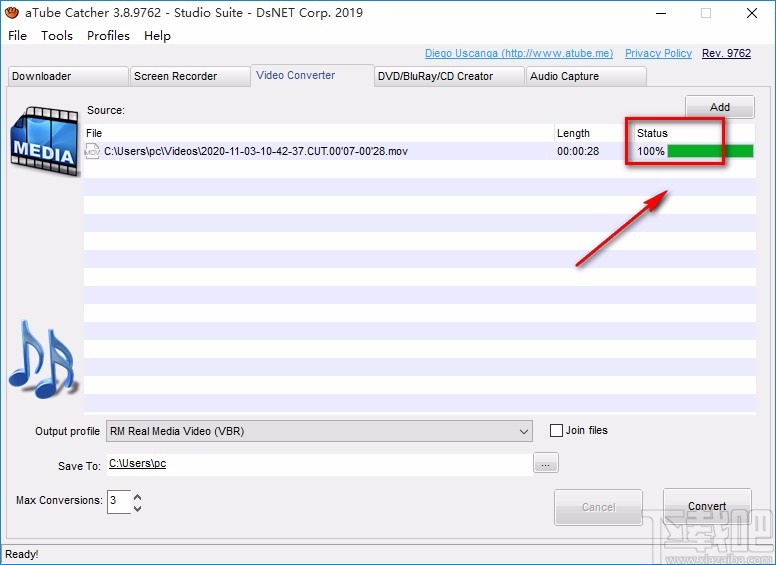Click the Convert button
The width and height of the screenshot is (776, 565).
(707, 506)
